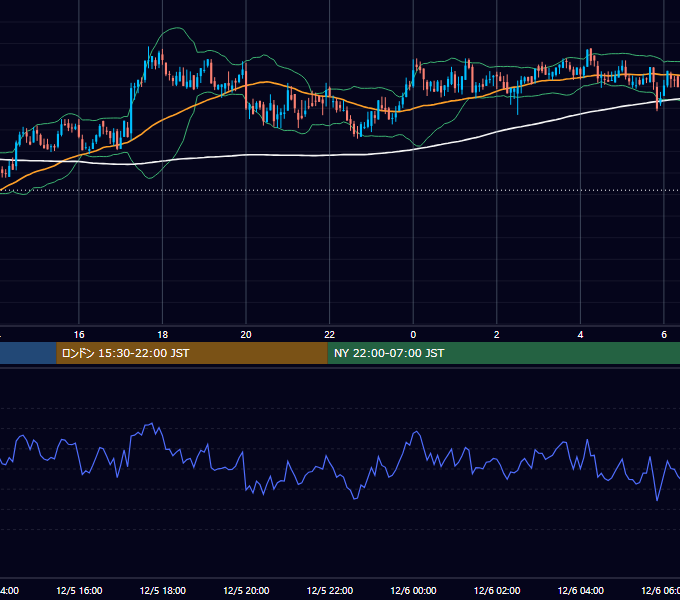This screenshot has height=600, width=680.
Task: Click the 20 hour label on upper axis
Action: click(246, 335)
